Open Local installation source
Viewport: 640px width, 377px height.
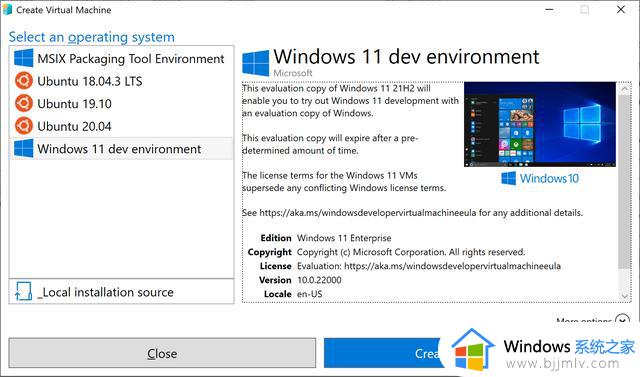click(x=122, y=291)
